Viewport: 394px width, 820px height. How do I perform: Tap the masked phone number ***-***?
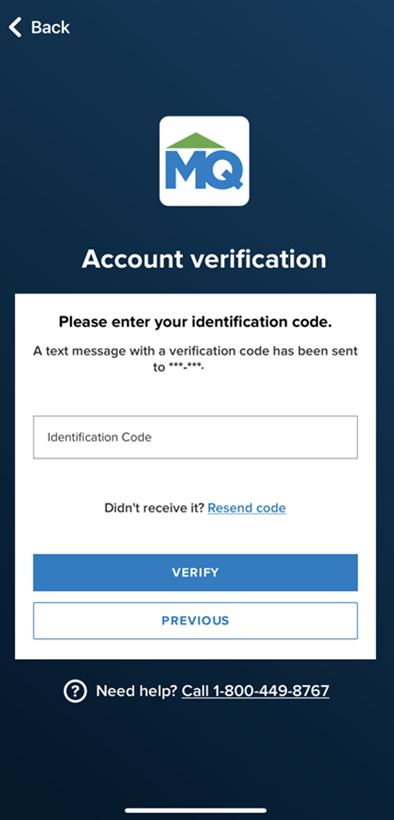click(185, 367)
